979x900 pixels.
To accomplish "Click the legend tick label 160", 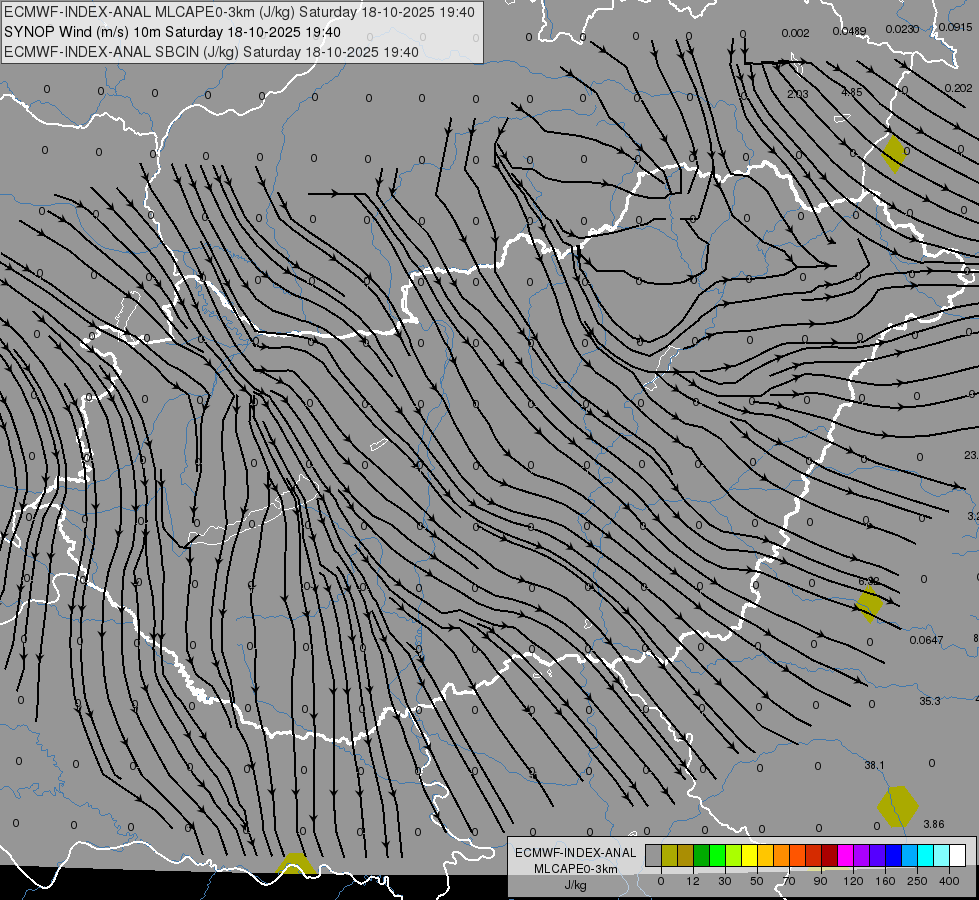I will click(x=885, y=881).
